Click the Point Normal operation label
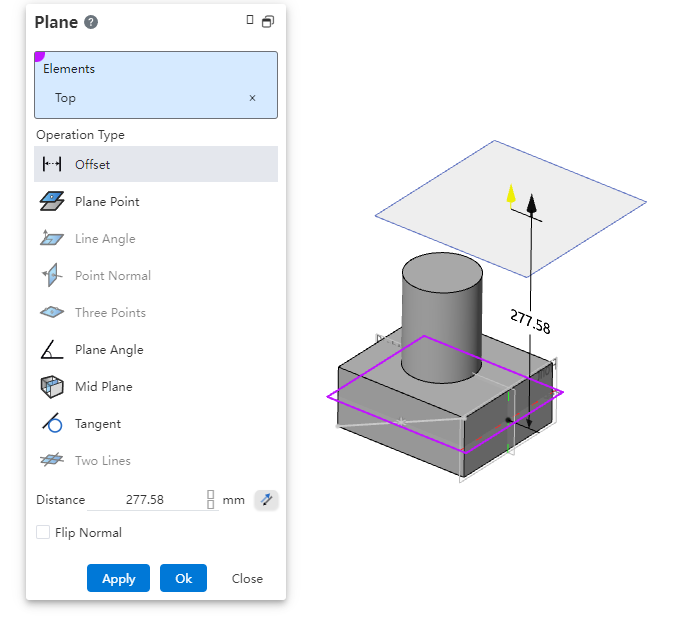Screen dimensions: 677x644 coord(113,275)
